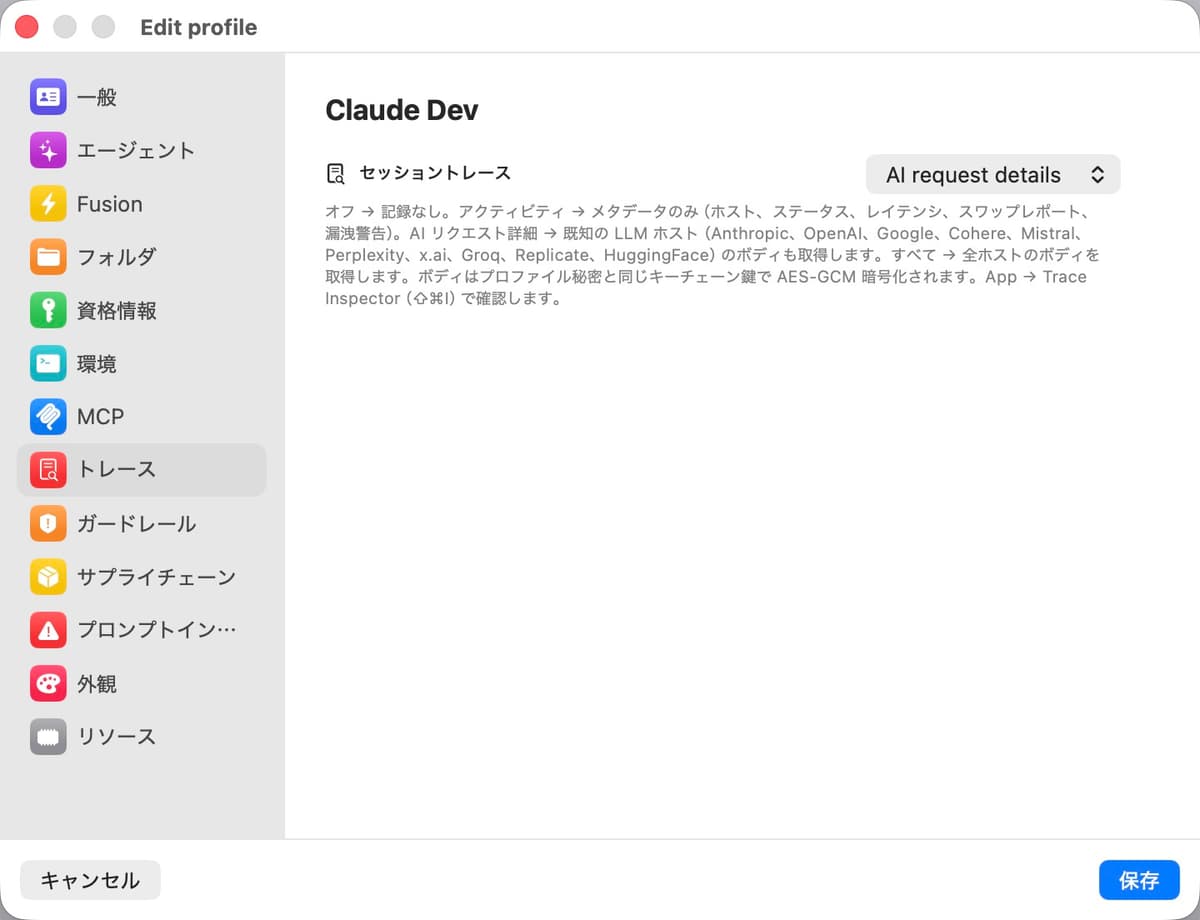Click the ガードレール shield icon
The width and height of the screenshot is (1200, 920).
coord(48,524)
